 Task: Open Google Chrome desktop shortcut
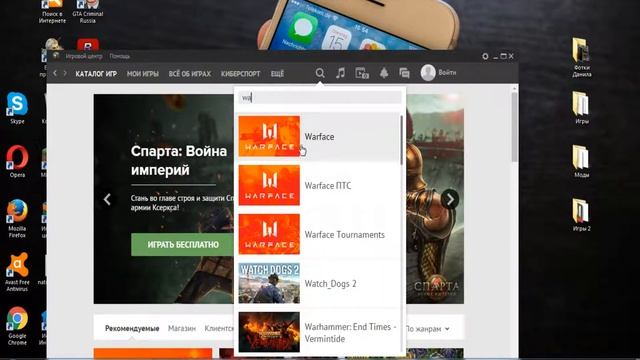17,326
